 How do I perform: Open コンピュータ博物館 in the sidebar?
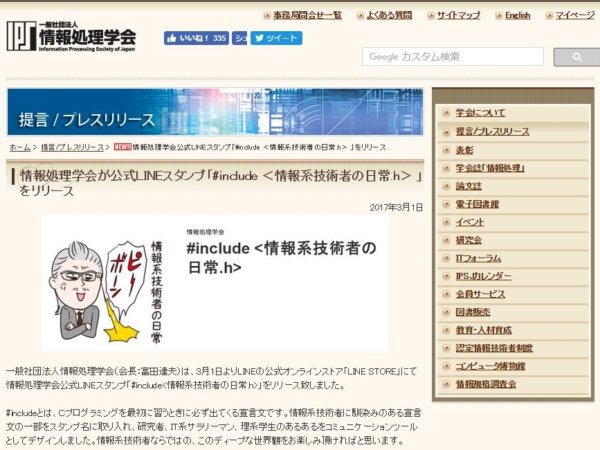[x=490, y=366]
